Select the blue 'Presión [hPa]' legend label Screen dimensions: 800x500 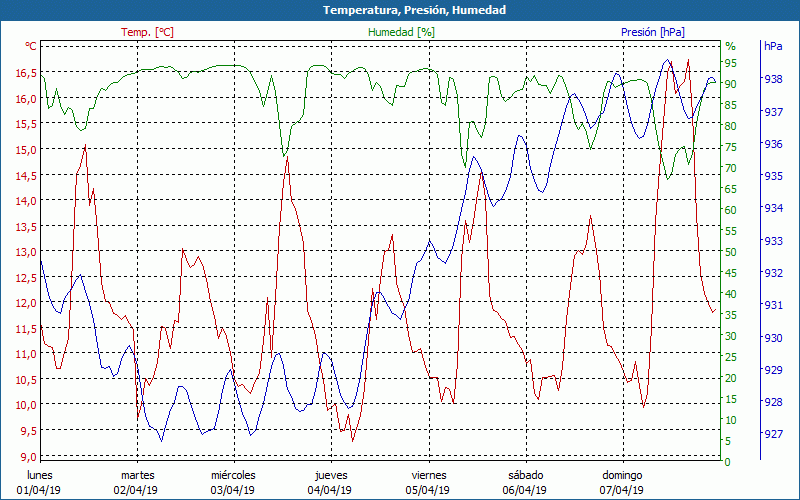[653, 32]
